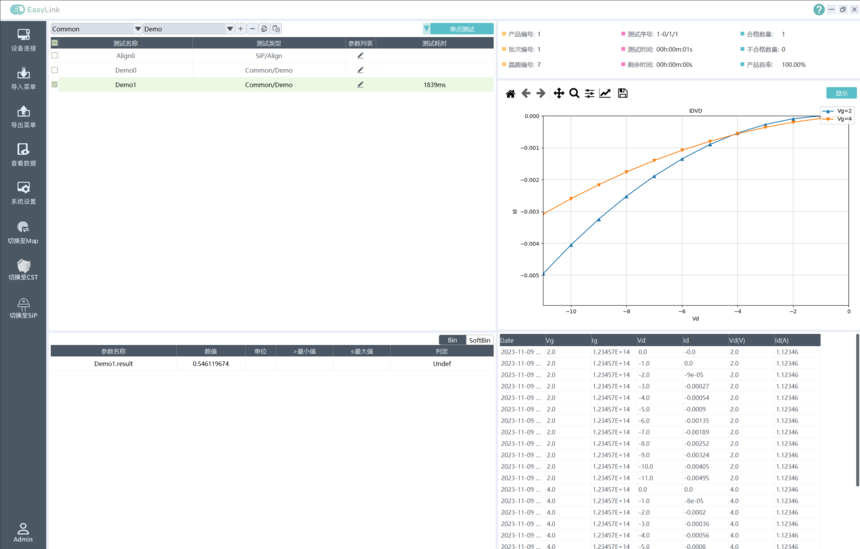
Task: Click the Id(A) column header
Action: pos(796,340)
